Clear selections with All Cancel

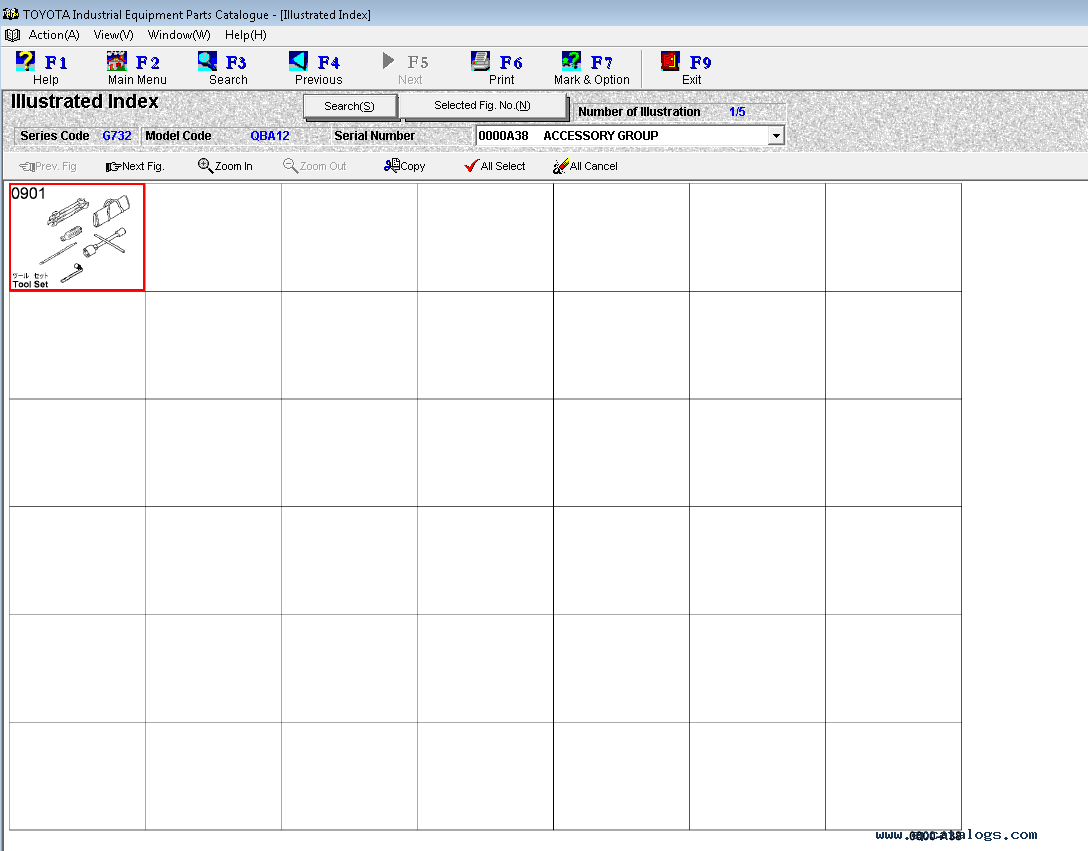tap(585, 166)
